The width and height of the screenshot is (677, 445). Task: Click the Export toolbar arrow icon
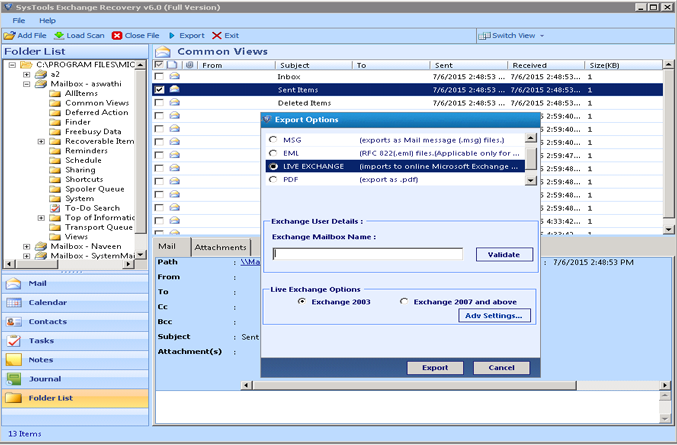[x=172, y=35]
